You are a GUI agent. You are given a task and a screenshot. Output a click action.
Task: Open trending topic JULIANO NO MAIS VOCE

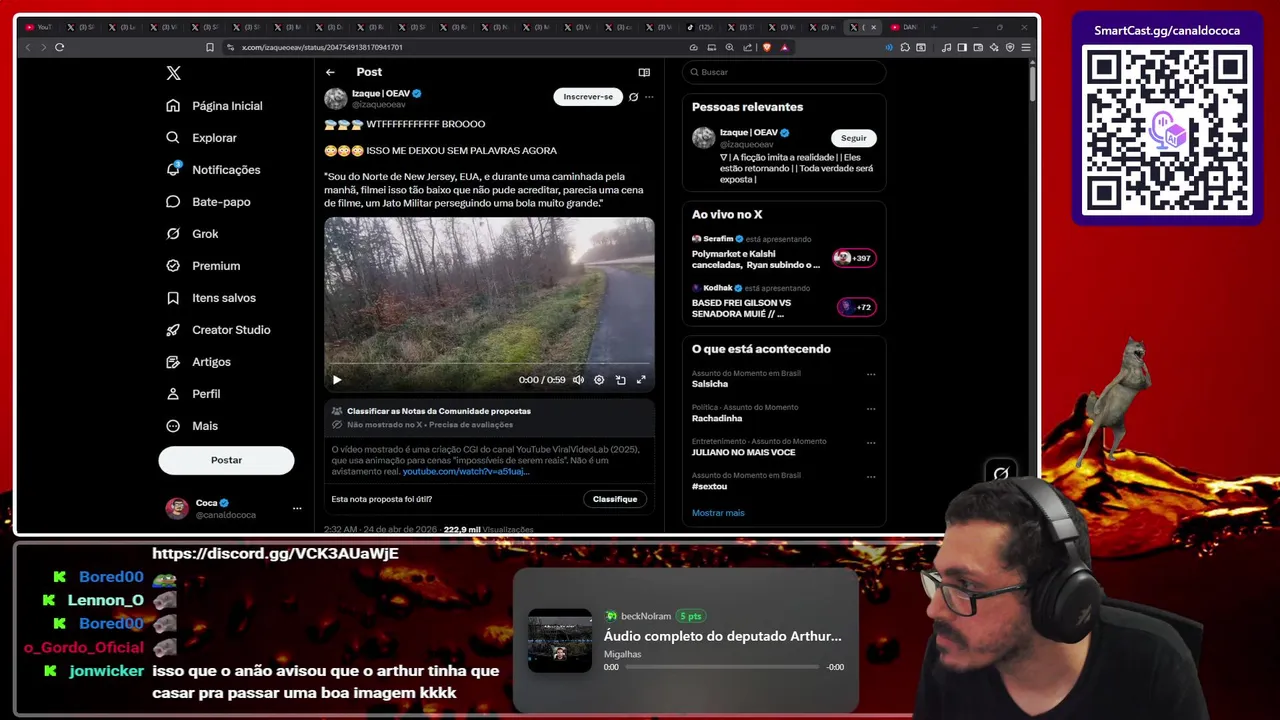pyautogui.click(x=744, y=452)
